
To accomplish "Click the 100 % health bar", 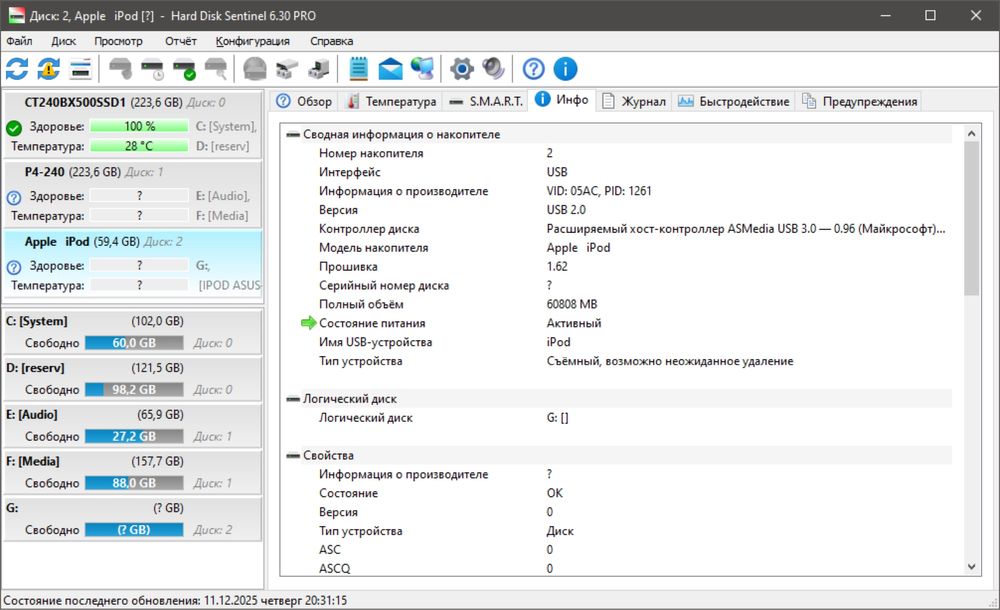I will (139, 126).
